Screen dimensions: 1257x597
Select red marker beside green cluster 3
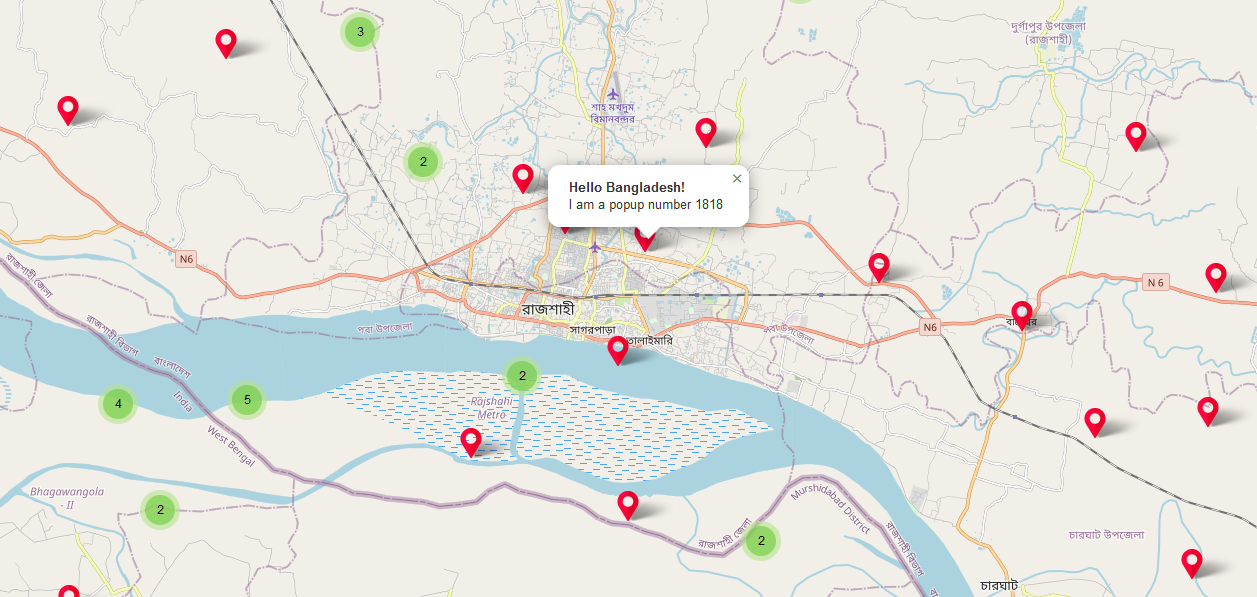tap(226, 43)
